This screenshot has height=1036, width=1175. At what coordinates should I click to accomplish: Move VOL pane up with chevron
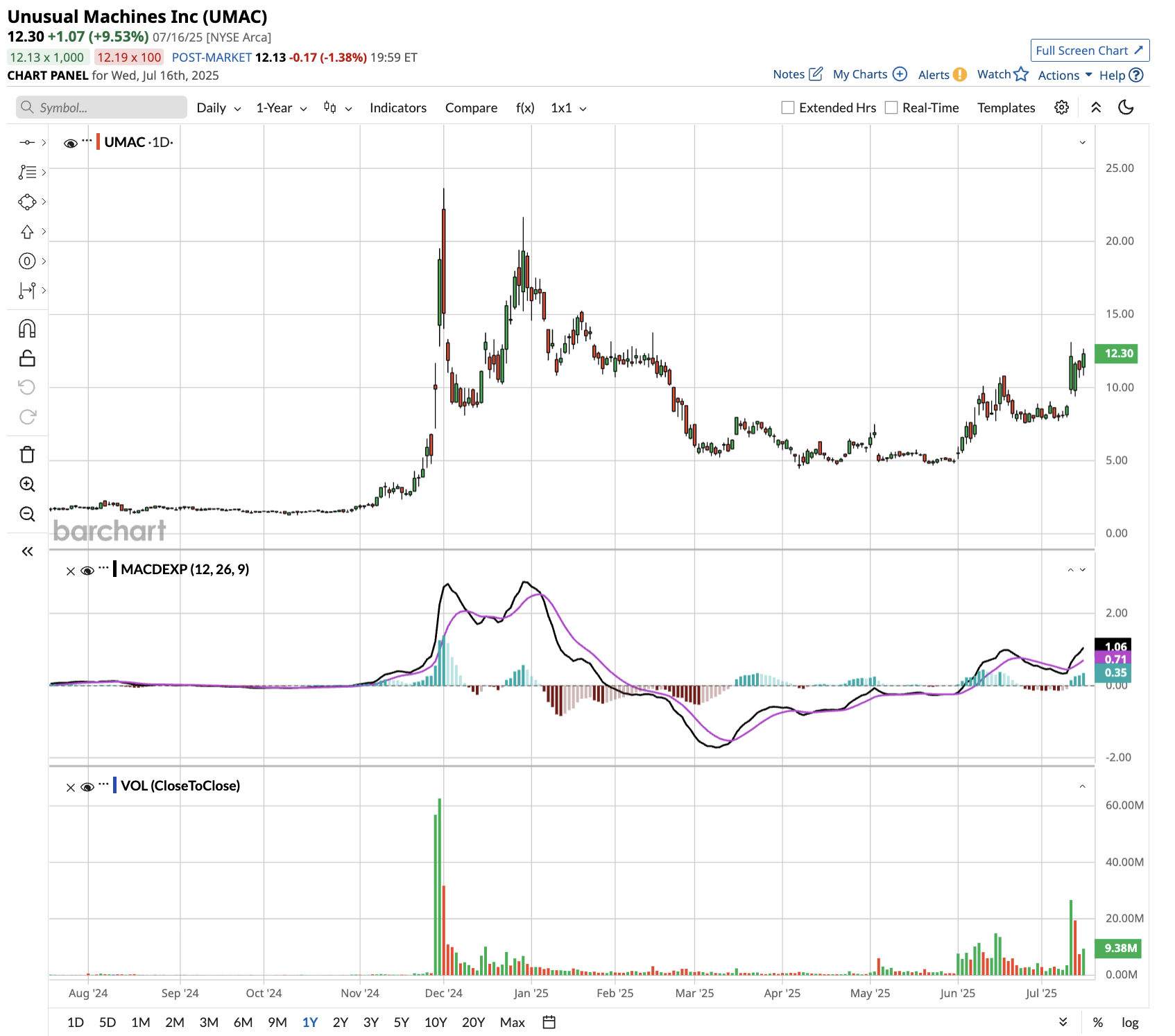pos(1082,786)
